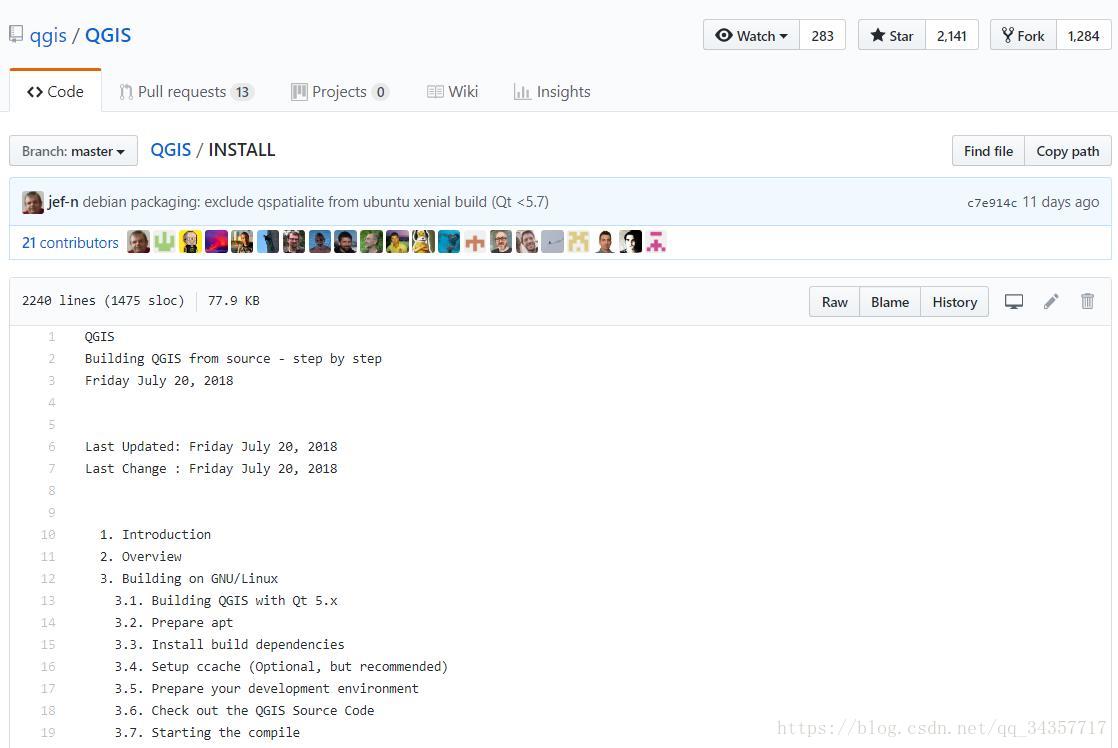Open jef-n author link
Image resolution: width=1118 pixels, height=748 pixels.
coord(63,202)
